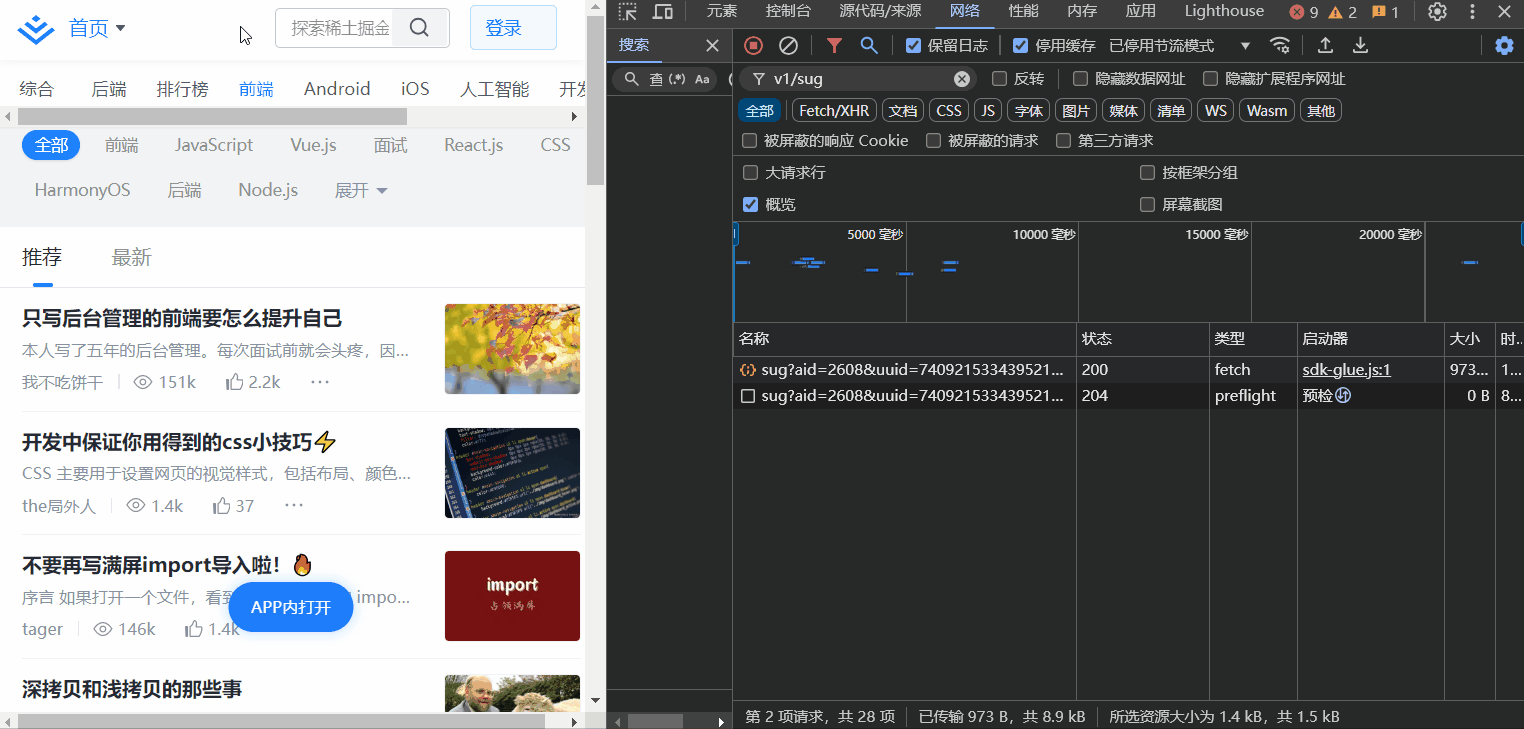
Task: Toggle 保留日志 checkbox
Action: [913, 45]
